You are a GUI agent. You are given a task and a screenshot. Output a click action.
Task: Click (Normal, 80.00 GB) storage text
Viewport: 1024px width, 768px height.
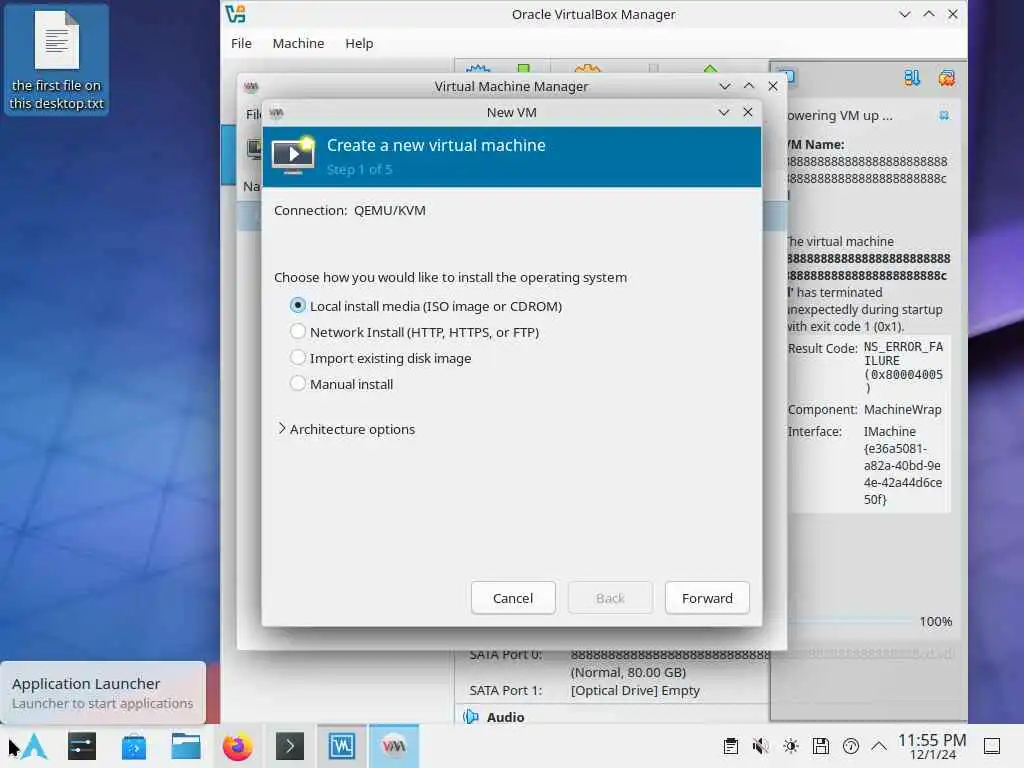tap(628, 673)
